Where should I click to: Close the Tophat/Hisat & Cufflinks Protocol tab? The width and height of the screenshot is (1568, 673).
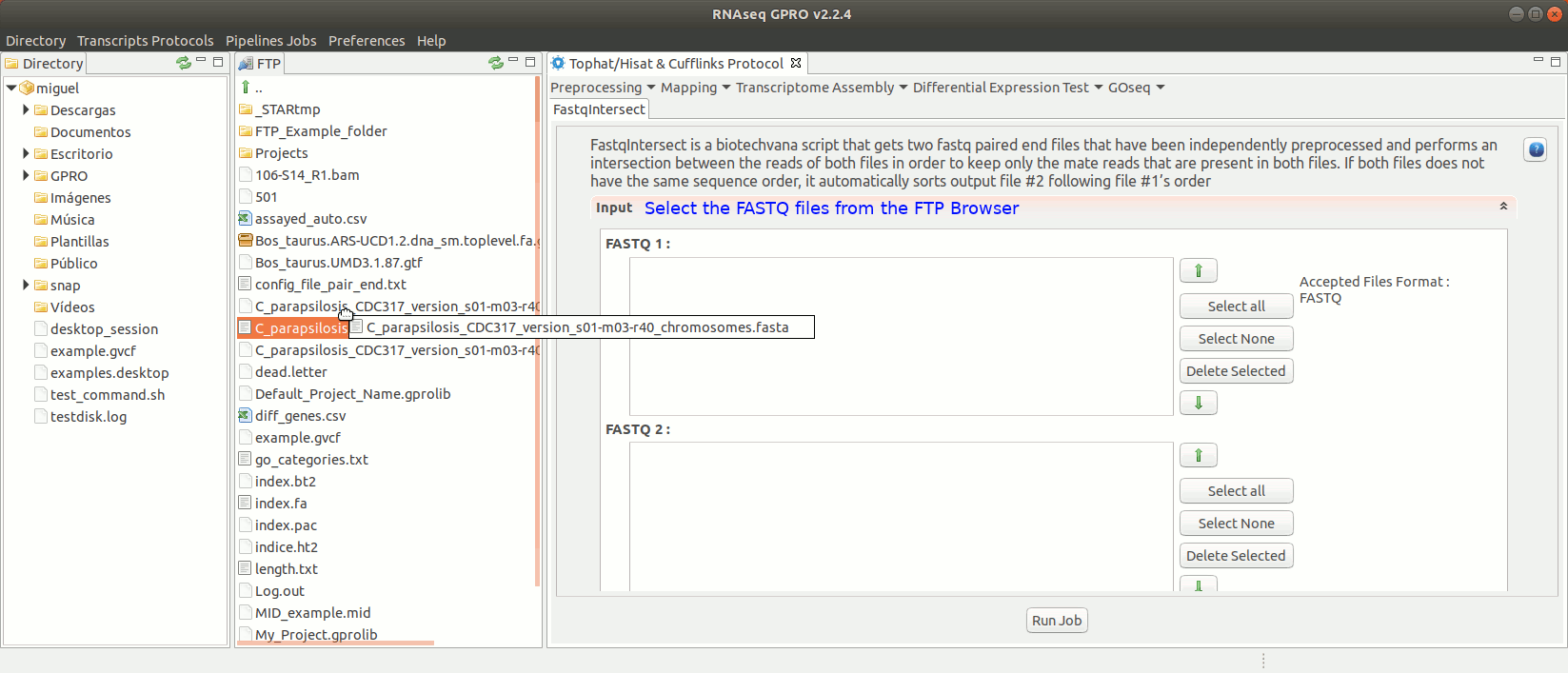pyautogui.click(x=796, y=63)
